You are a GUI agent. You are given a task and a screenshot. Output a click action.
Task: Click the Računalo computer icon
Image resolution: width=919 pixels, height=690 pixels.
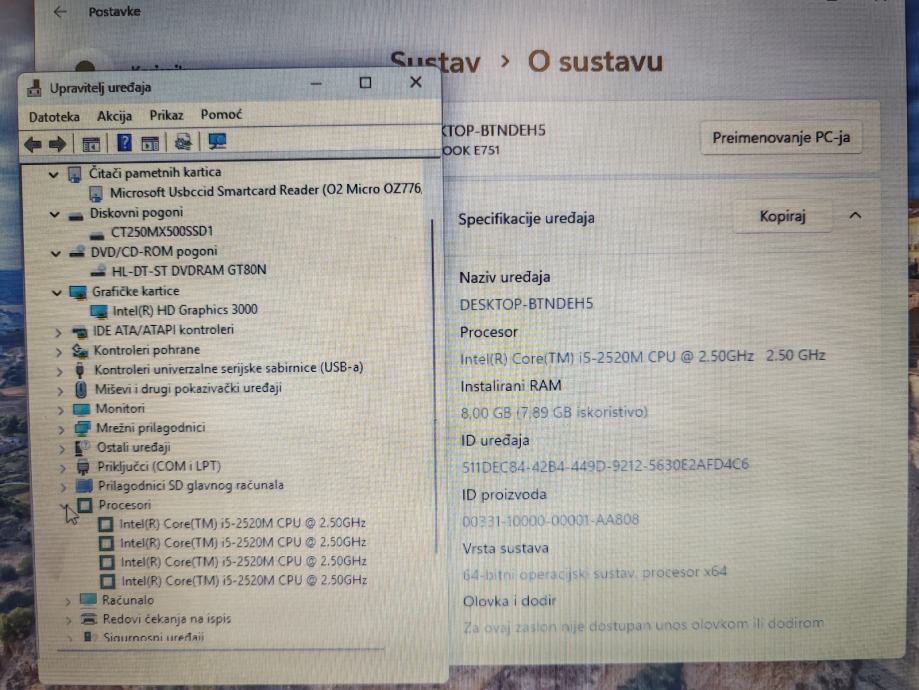pyautogui.click(x=88, y=599)
